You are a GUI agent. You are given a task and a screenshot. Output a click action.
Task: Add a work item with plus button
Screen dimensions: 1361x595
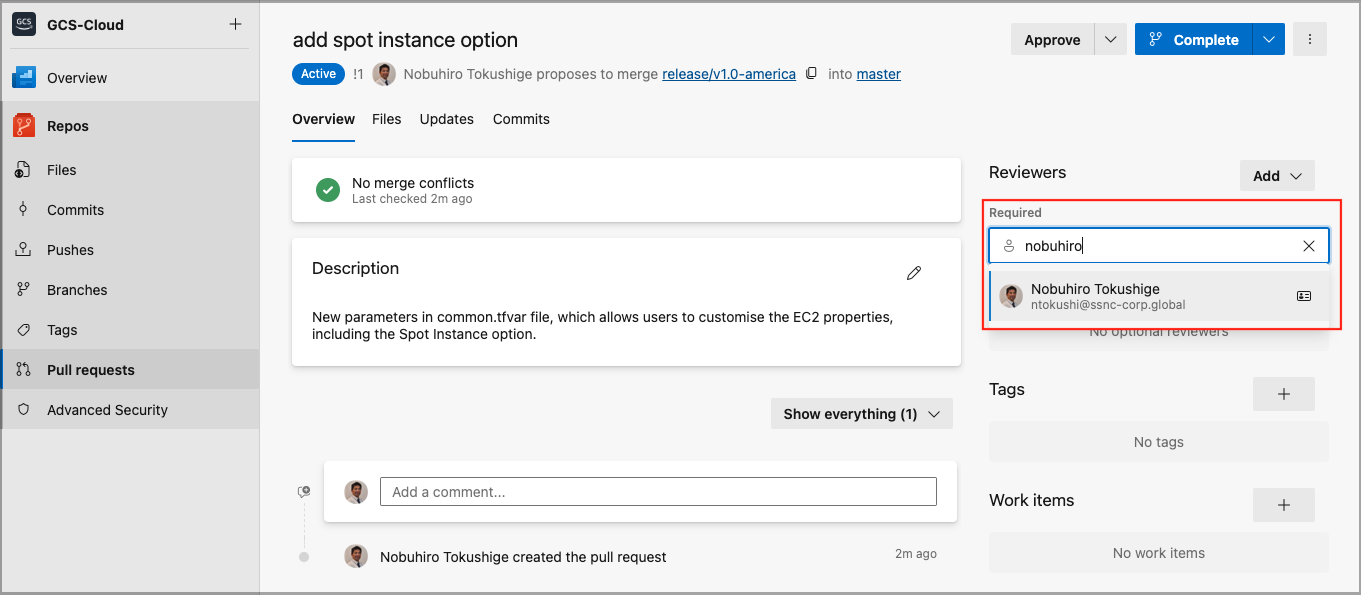pos(1283,505)
